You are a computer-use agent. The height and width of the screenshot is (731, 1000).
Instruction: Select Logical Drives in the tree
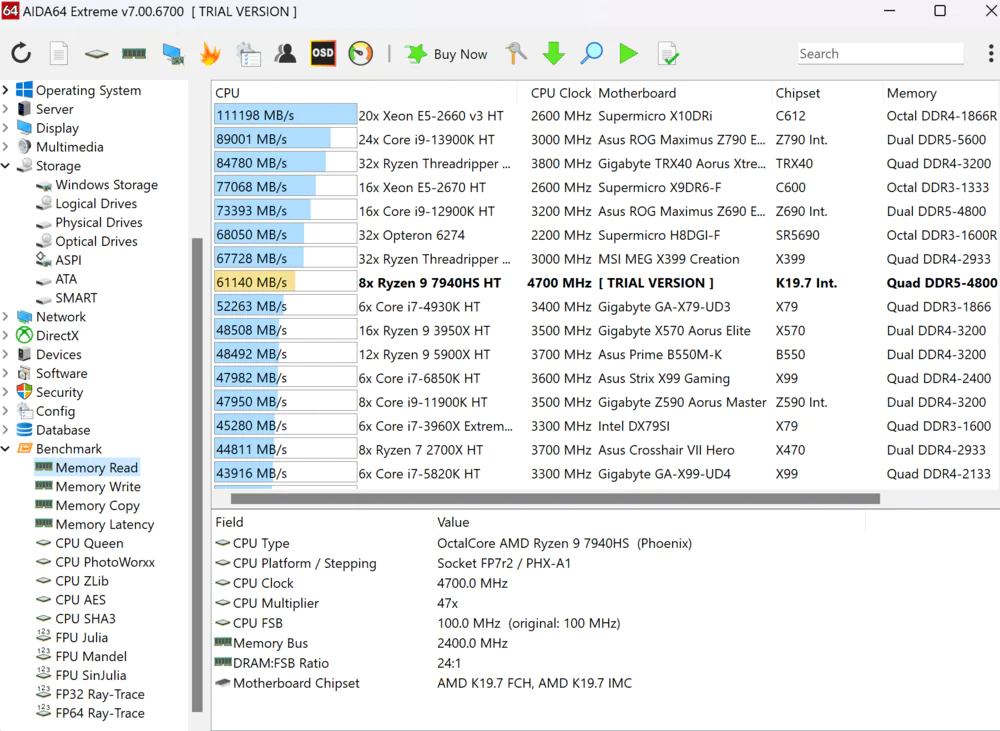[x=87, y=203]
